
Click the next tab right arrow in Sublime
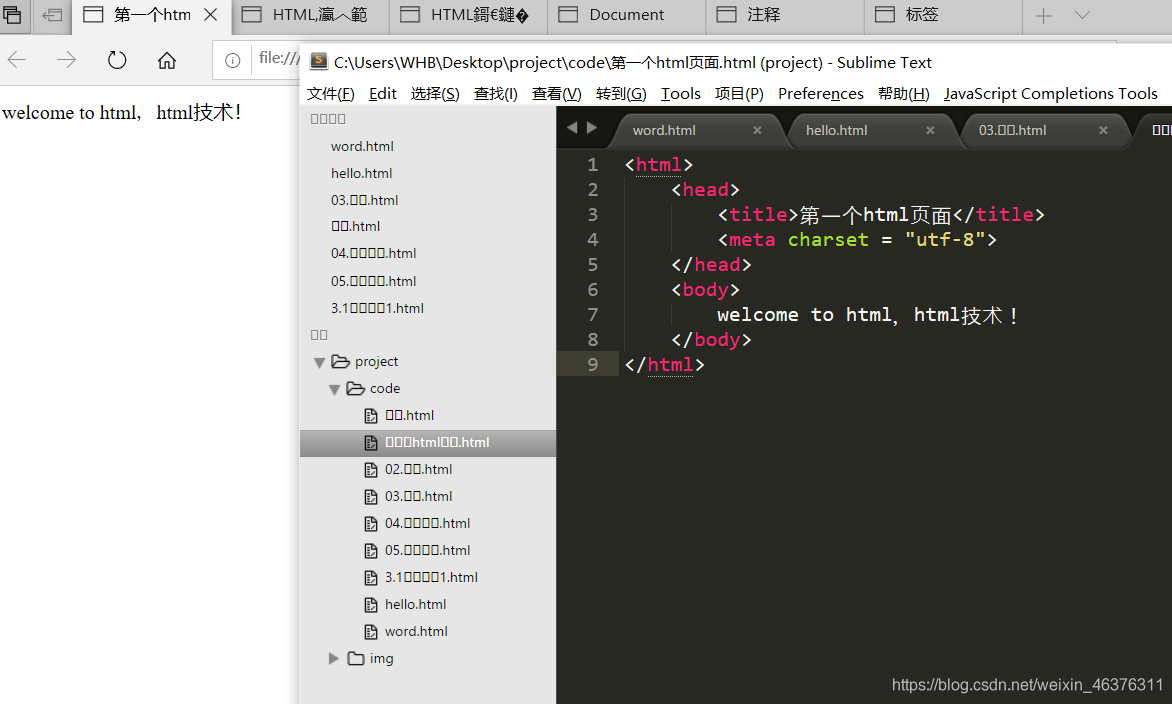pos(592,128)
